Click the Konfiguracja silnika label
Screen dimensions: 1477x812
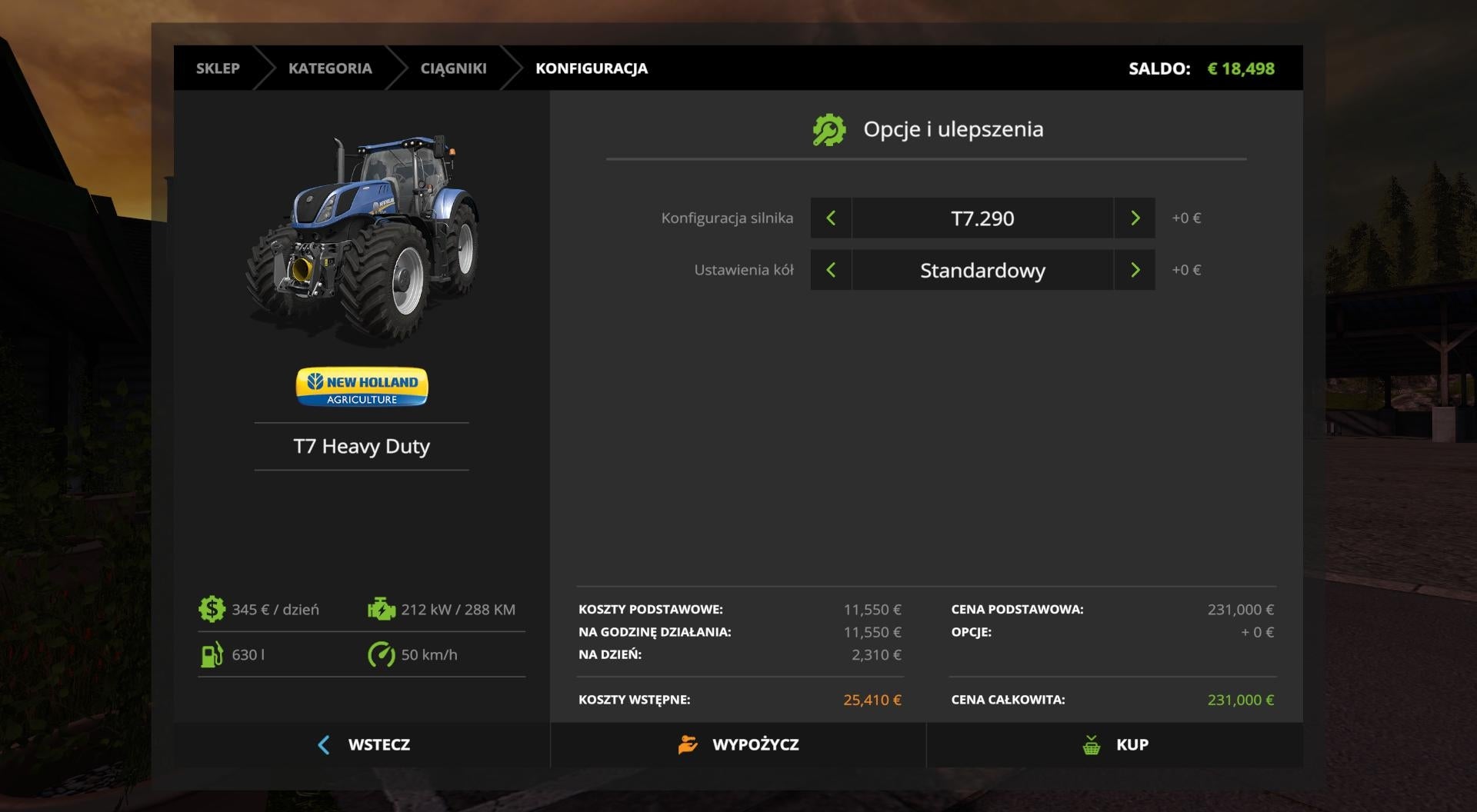(727, 218)
